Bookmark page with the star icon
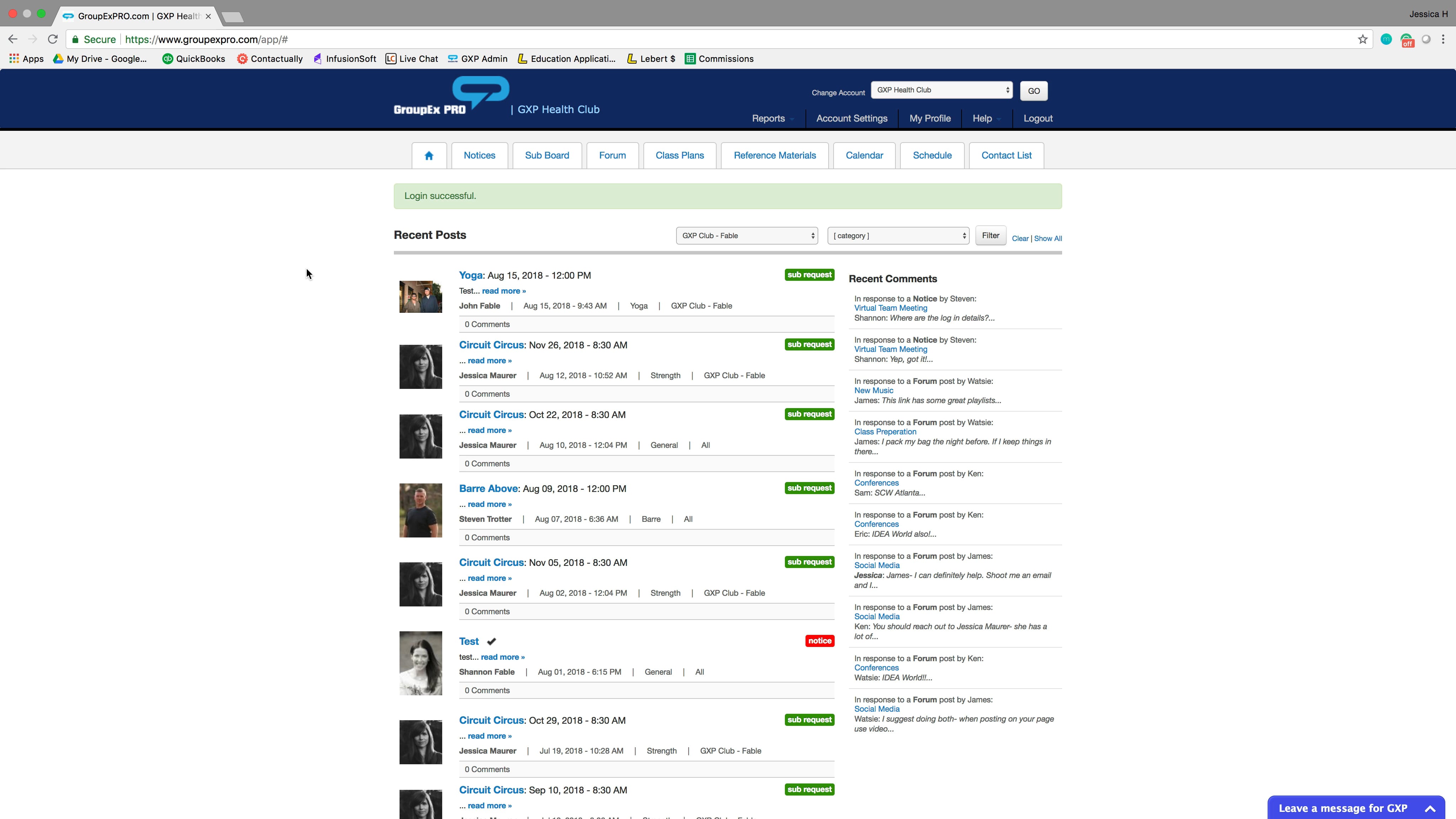This screenshot has width=1456, height=819. (x=1363, y=39)
